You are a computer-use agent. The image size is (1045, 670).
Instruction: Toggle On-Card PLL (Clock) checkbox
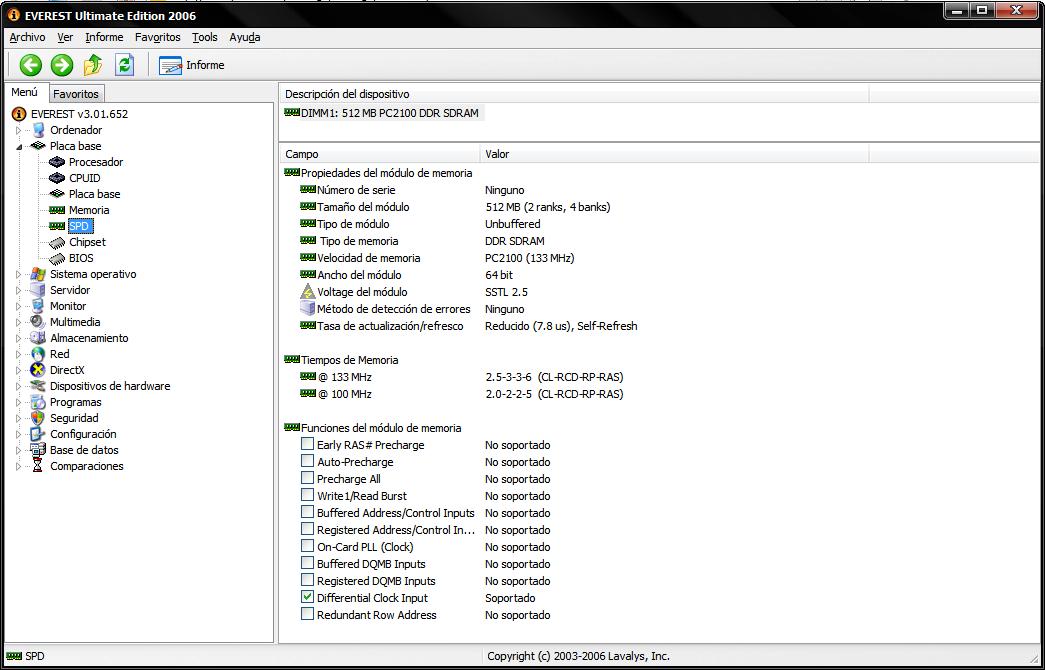click(x=307, y=546)
